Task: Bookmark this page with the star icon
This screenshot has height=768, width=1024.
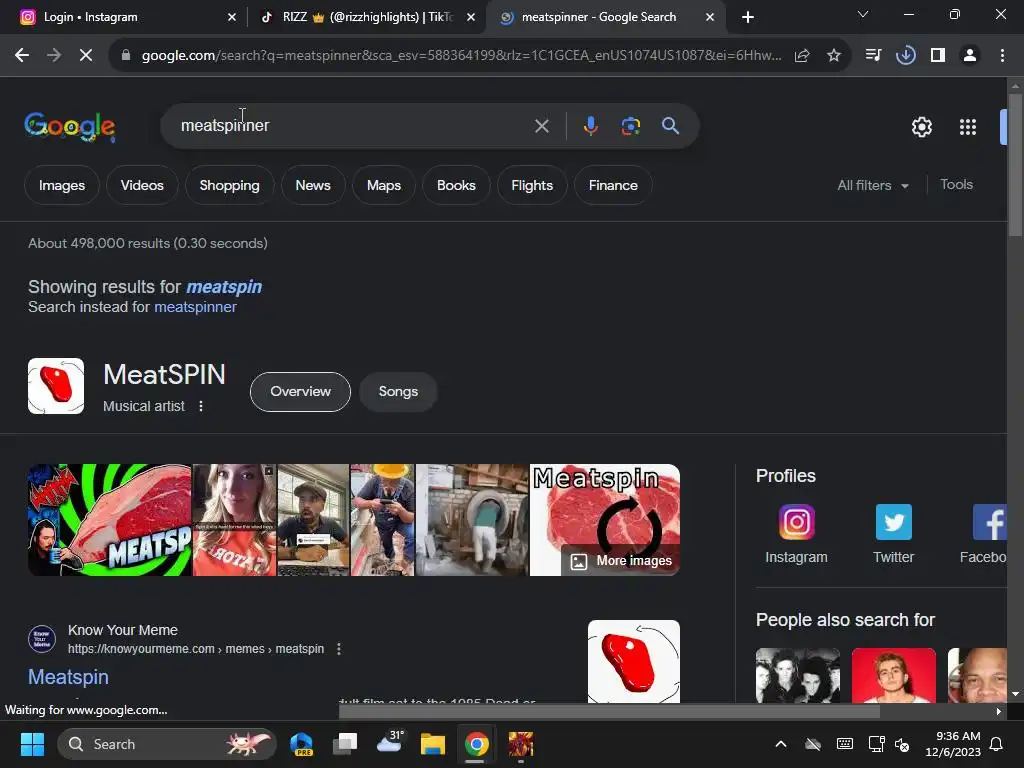Action: [x=834, y=56]
